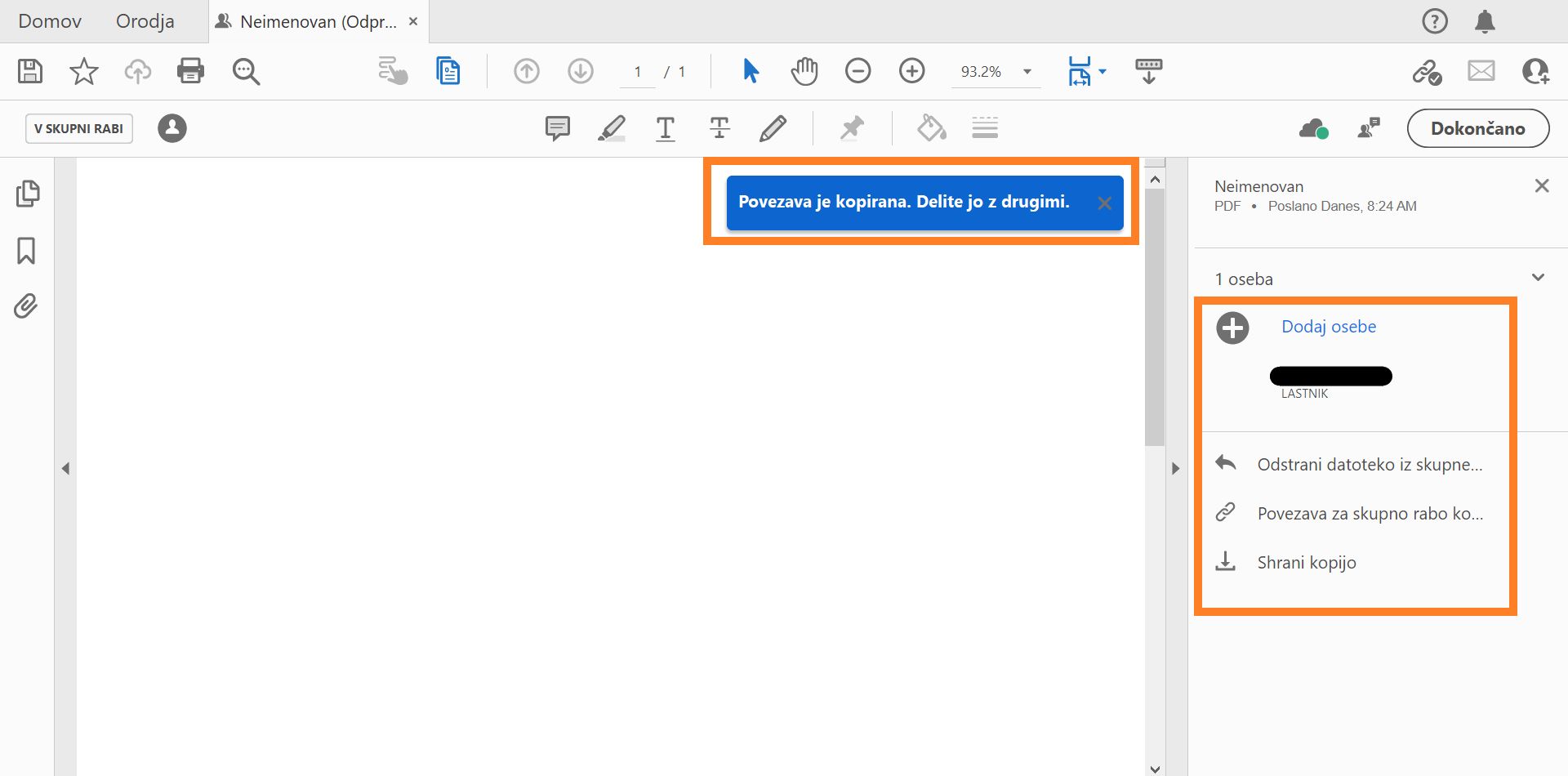Select the pencil drawing tool
The height and width of the screenshot is (776, 1568).
(x=773, y=128)
